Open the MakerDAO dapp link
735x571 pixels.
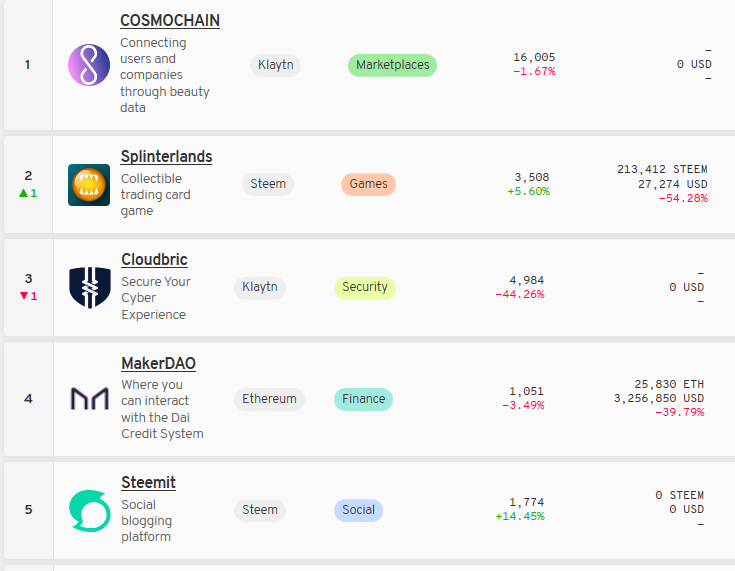(x=158, y=363)
